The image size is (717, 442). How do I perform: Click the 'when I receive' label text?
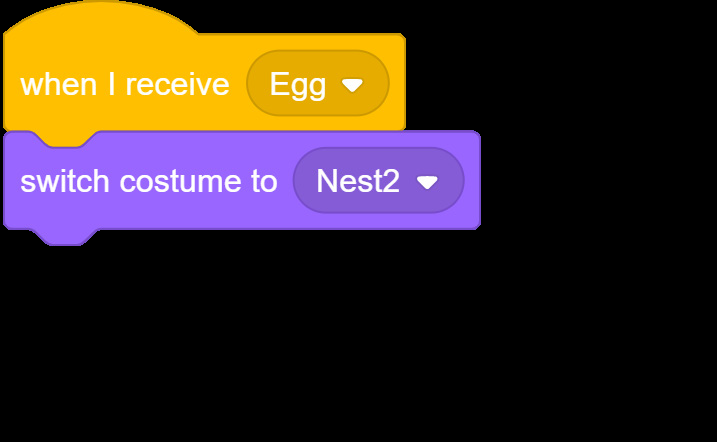125,85
